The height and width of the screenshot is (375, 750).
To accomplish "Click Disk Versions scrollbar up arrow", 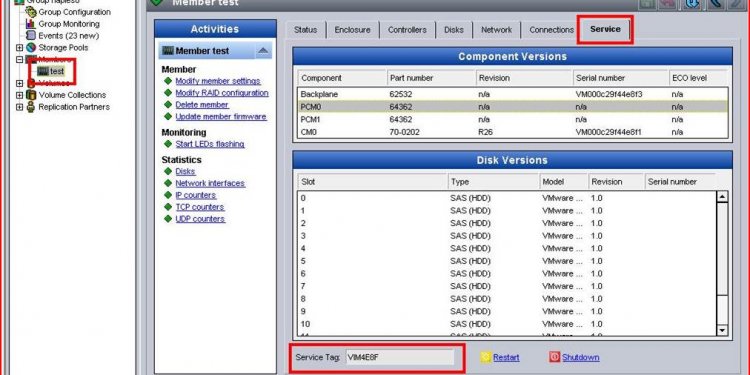I will (722, 197).
